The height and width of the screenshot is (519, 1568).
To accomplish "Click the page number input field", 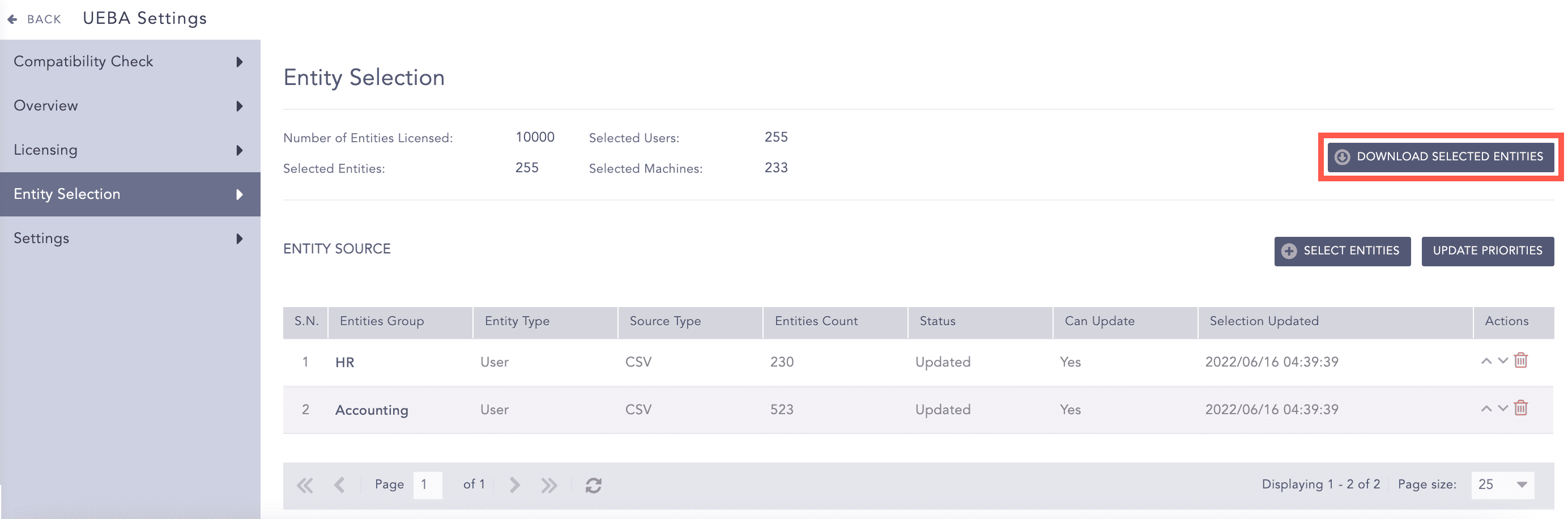I will 427,484.
